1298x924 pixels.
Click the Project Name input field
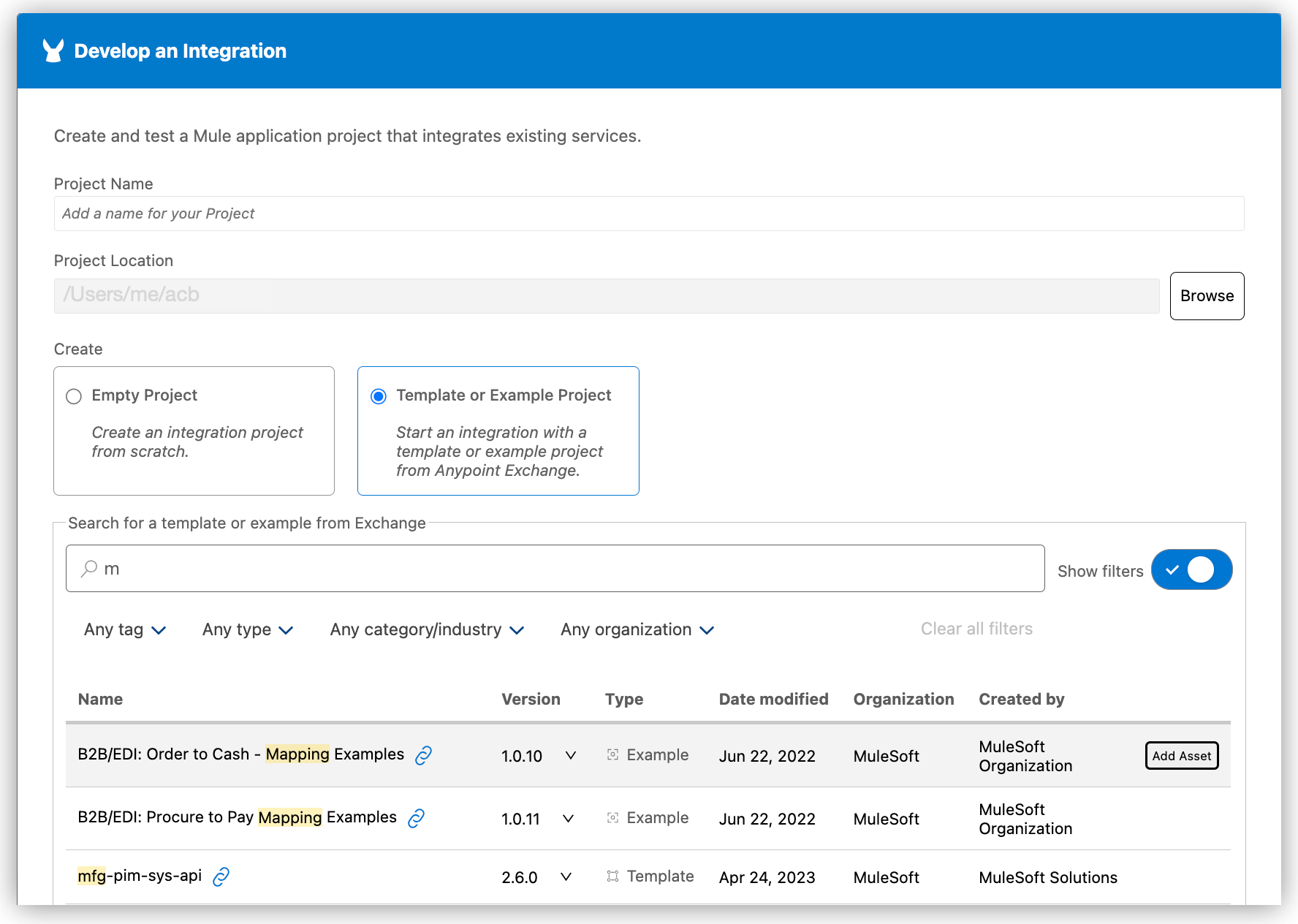[x=648, y=213]
